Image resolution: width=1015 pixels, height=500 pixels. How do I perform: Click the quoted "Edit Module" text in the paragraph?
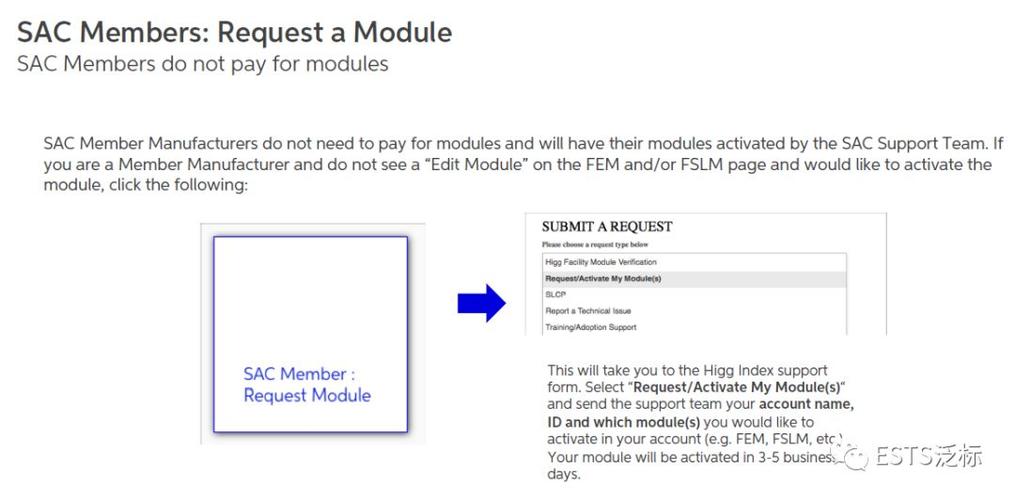coord(494,165)
